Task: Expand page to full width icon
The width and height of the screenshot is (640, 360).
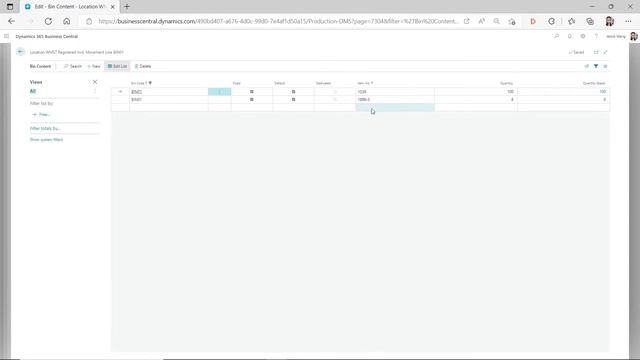Action: [x=605, y=52]
